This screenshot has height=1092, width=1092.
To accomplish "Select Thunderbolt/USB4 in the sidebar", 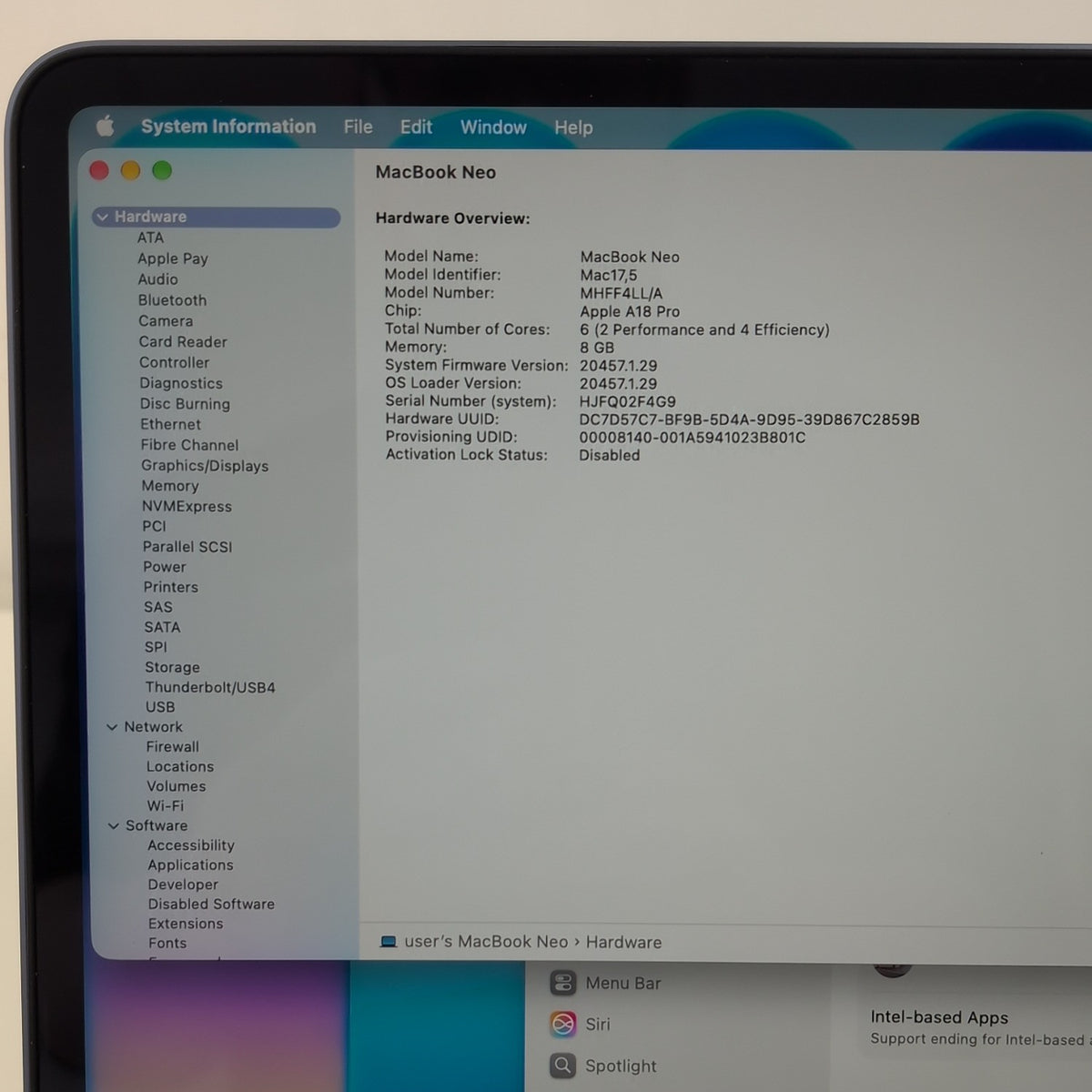I will tap(210, 688).
